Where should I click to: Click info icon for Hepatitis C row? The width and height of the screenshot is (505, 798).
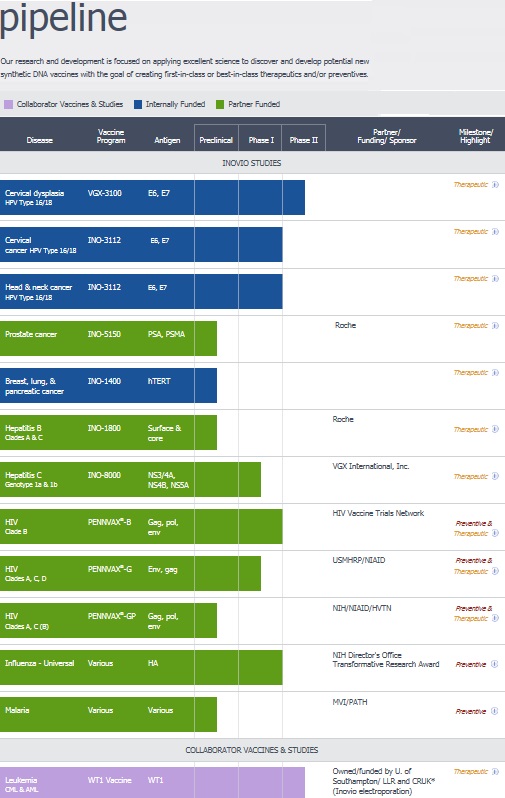click(x=495, y=476)
